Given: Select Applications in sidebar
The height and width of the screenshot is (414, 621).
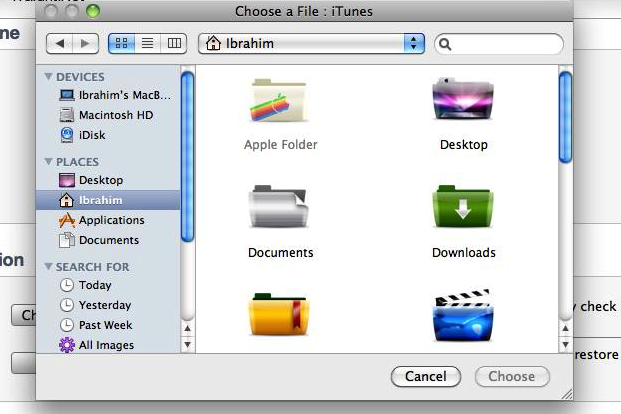Looking at the screenshot, I should [108, 220].
